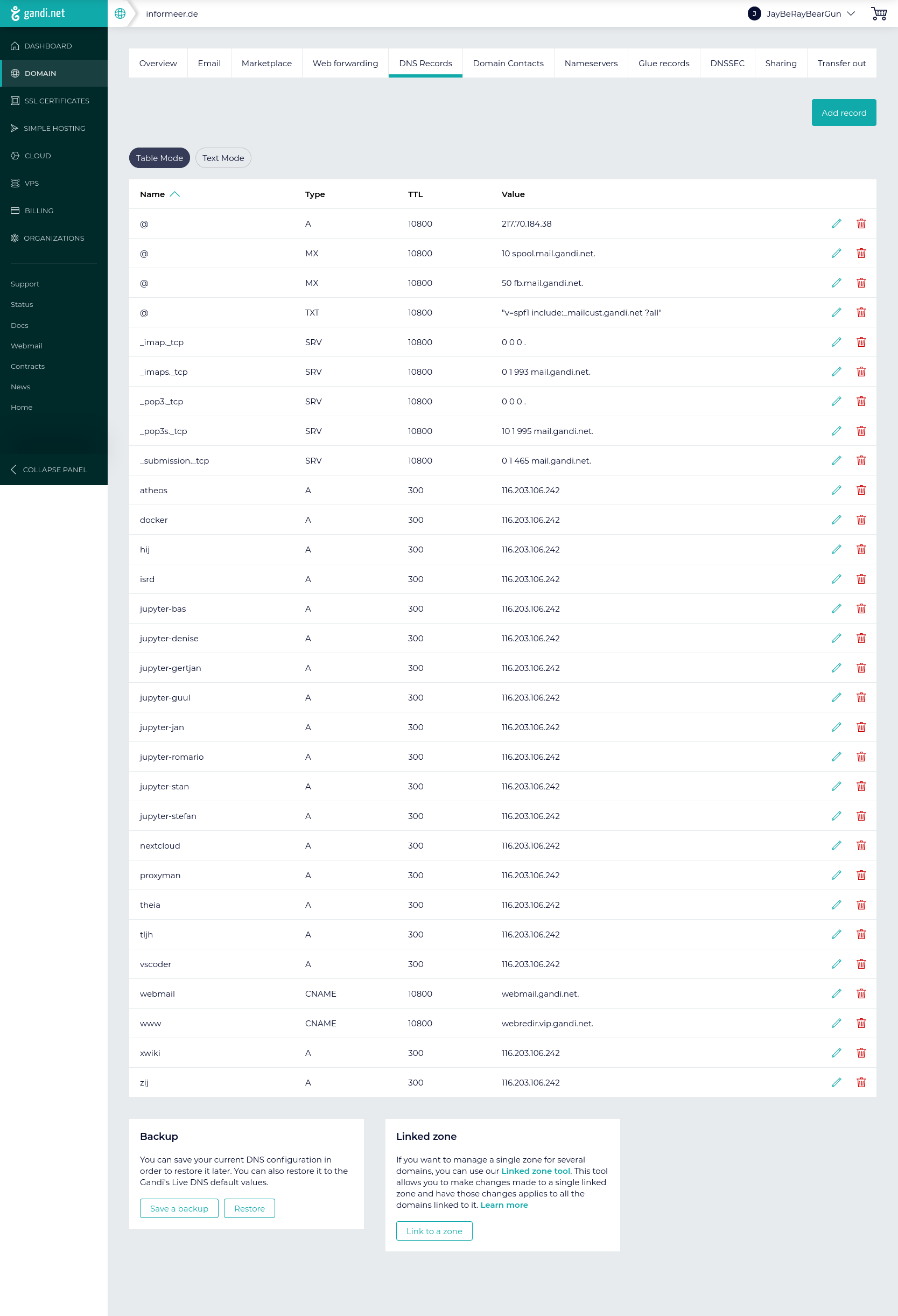Open the VPS section
The height and width of the screenshot is (1316, 898).
pyautogui.click(x=32, y=183)
